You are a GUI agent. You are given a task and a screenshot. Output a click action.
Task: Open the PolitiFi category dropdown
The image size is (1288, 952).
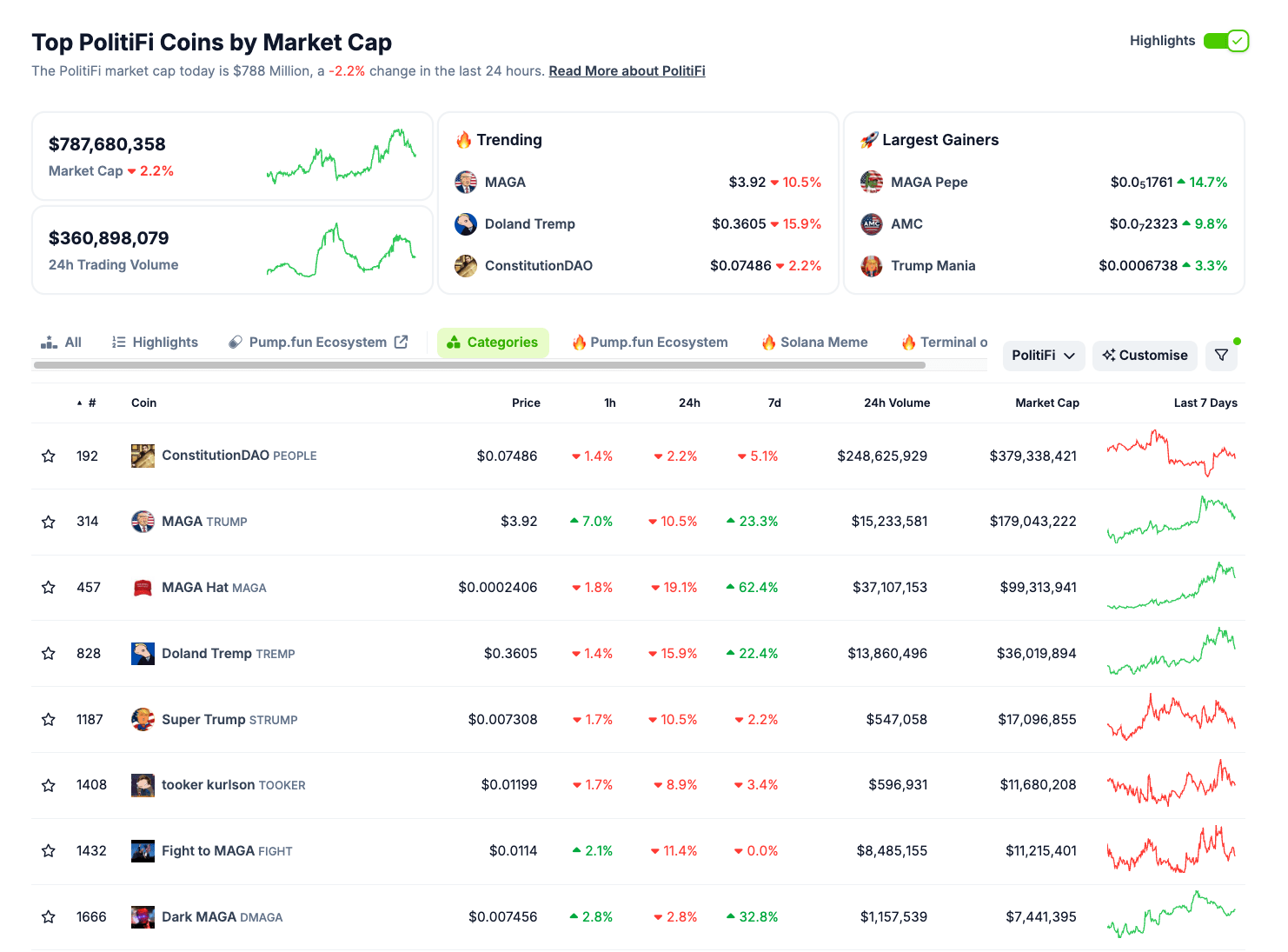[x=1044, y=356]
